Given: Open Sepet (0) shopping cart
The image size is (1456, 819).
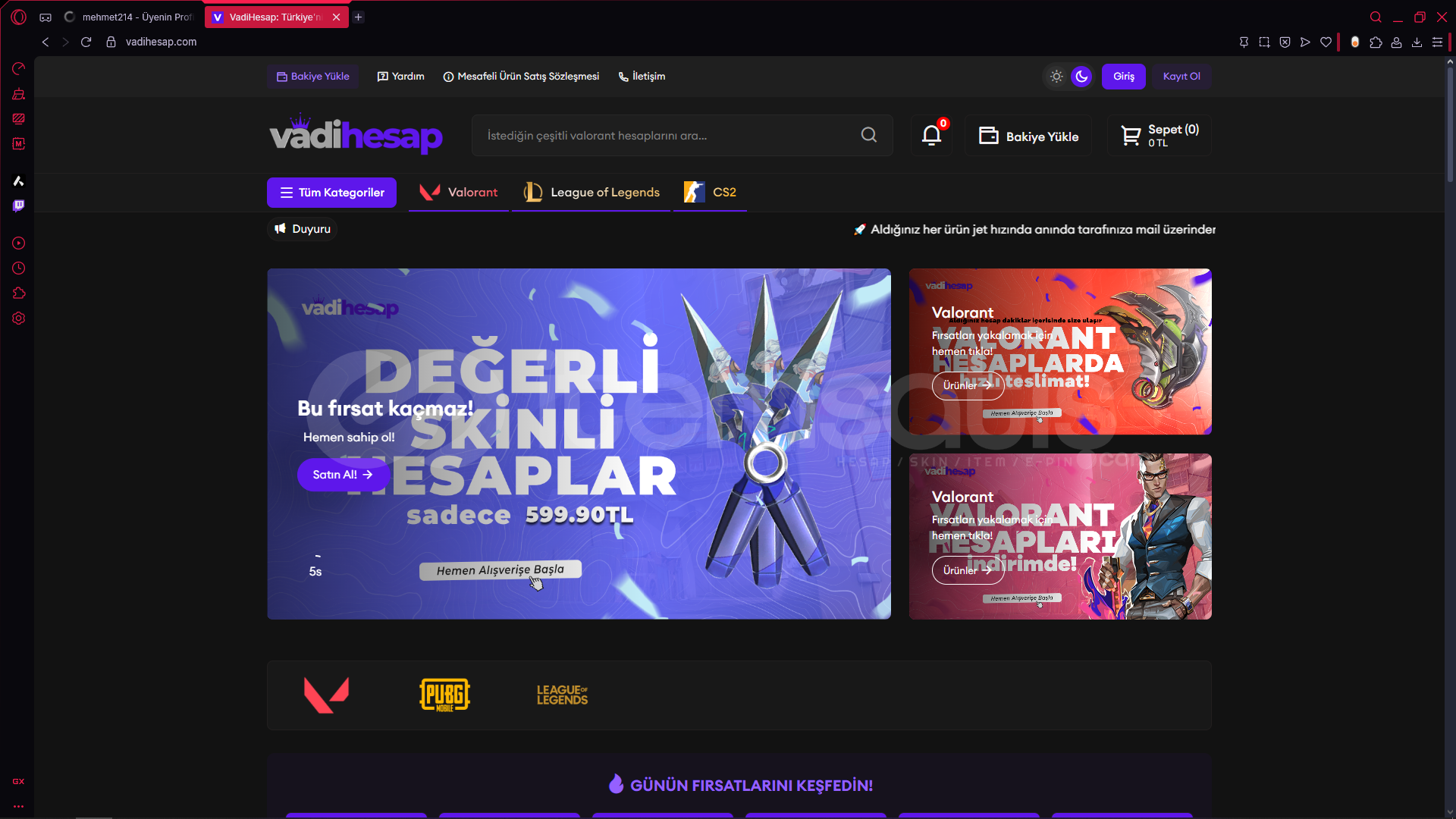Looking at the screenshot, I should (x=1159, y=136).
